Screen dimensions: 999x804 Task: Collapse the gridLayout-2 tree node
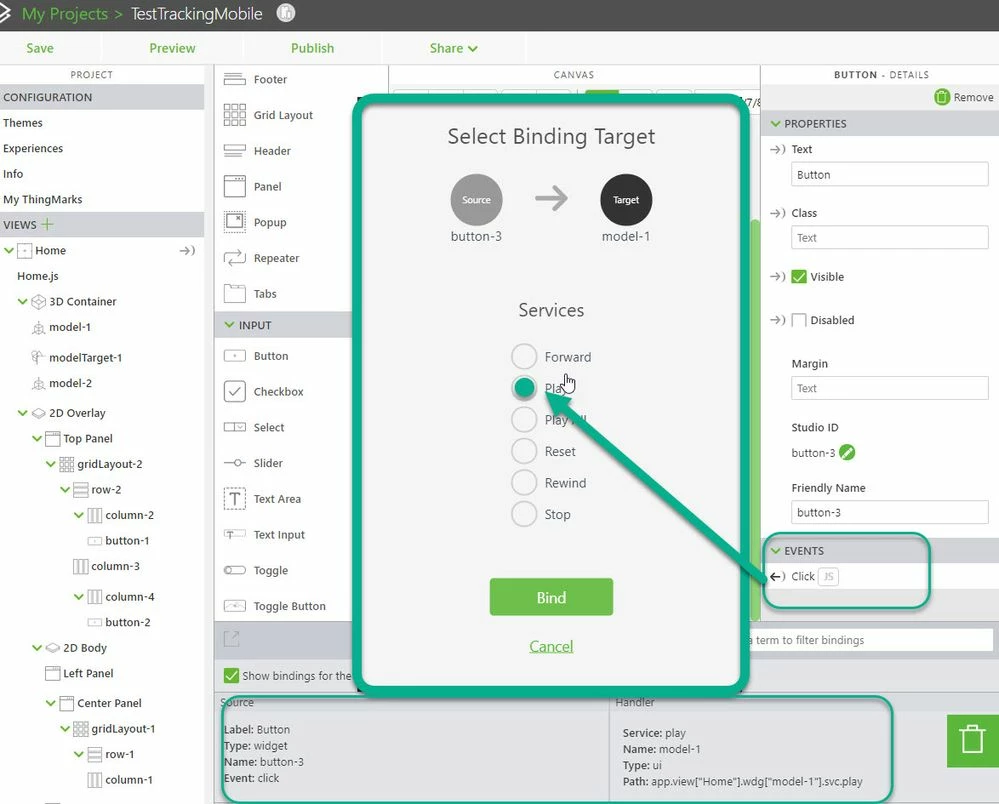[x=51, y=464]
